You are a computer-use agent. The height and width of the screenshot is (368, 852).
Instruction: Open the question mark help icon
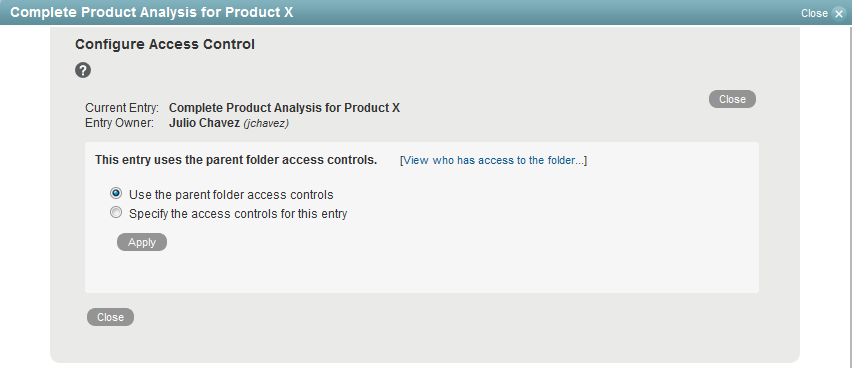[83, 70]
